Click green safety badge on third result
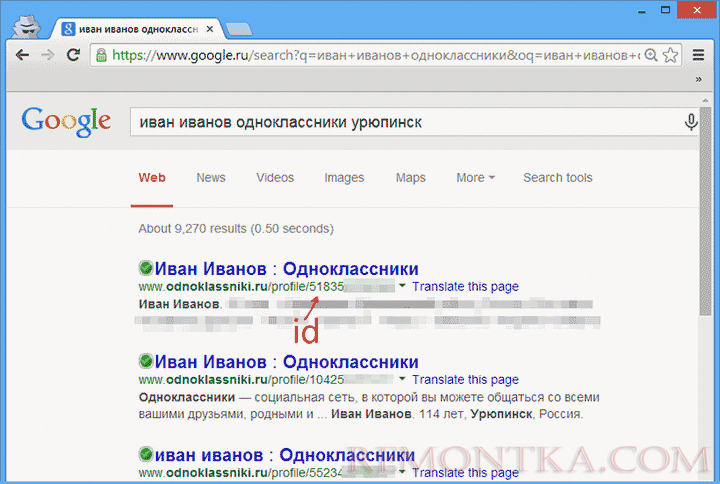This screenshot has height=484, width=720. click(146, 454)
